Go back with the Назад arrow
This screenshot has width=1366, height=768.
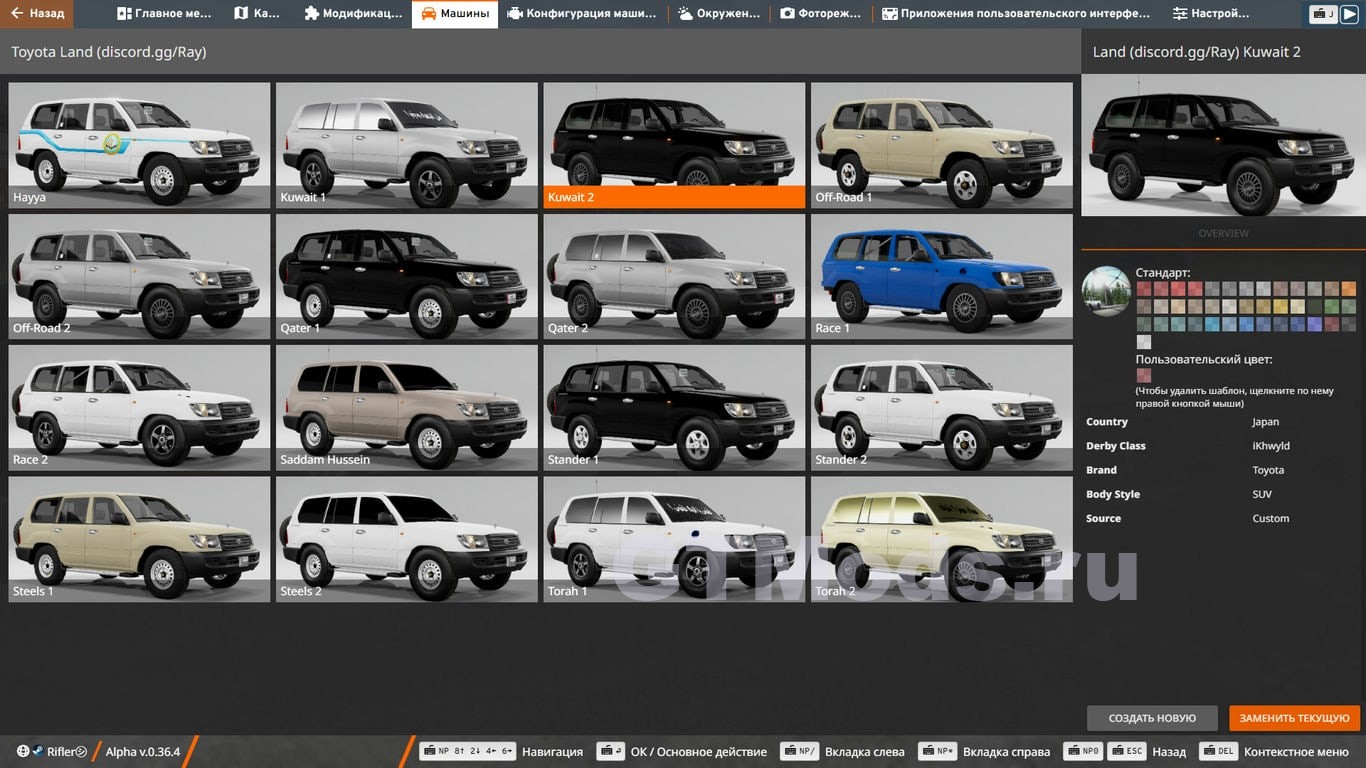pos(37,14)
